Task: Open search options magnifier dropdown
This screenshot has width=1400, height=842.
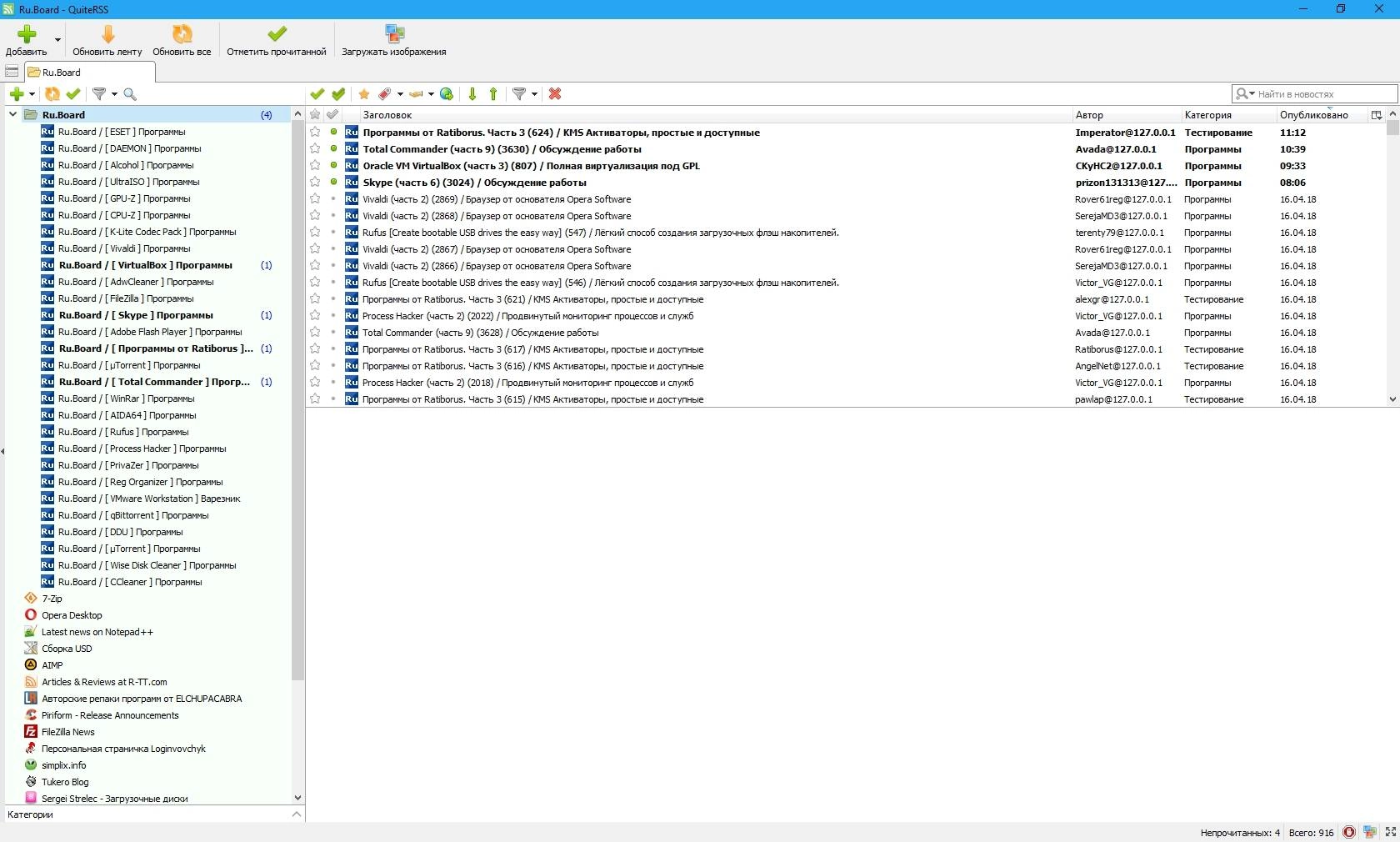Action: pyautogui.click(x=1245, y=94)
